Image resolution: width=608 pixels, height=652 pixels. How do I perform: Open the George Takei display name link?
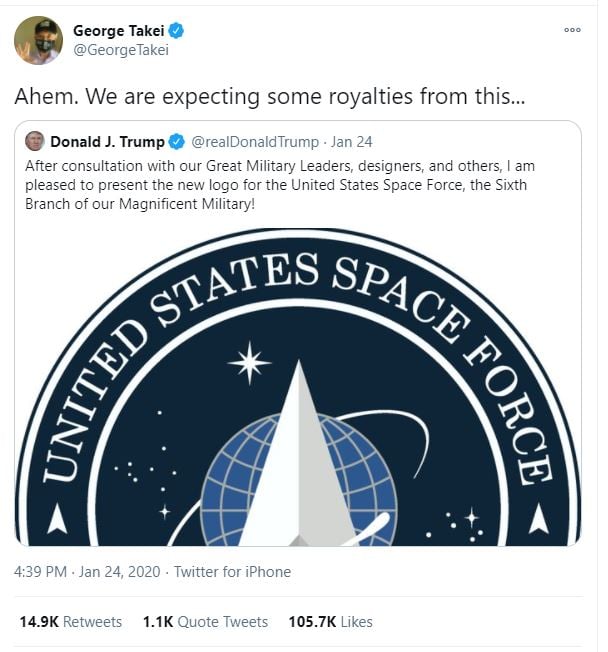pyautogui.click(x=119, y=31)
